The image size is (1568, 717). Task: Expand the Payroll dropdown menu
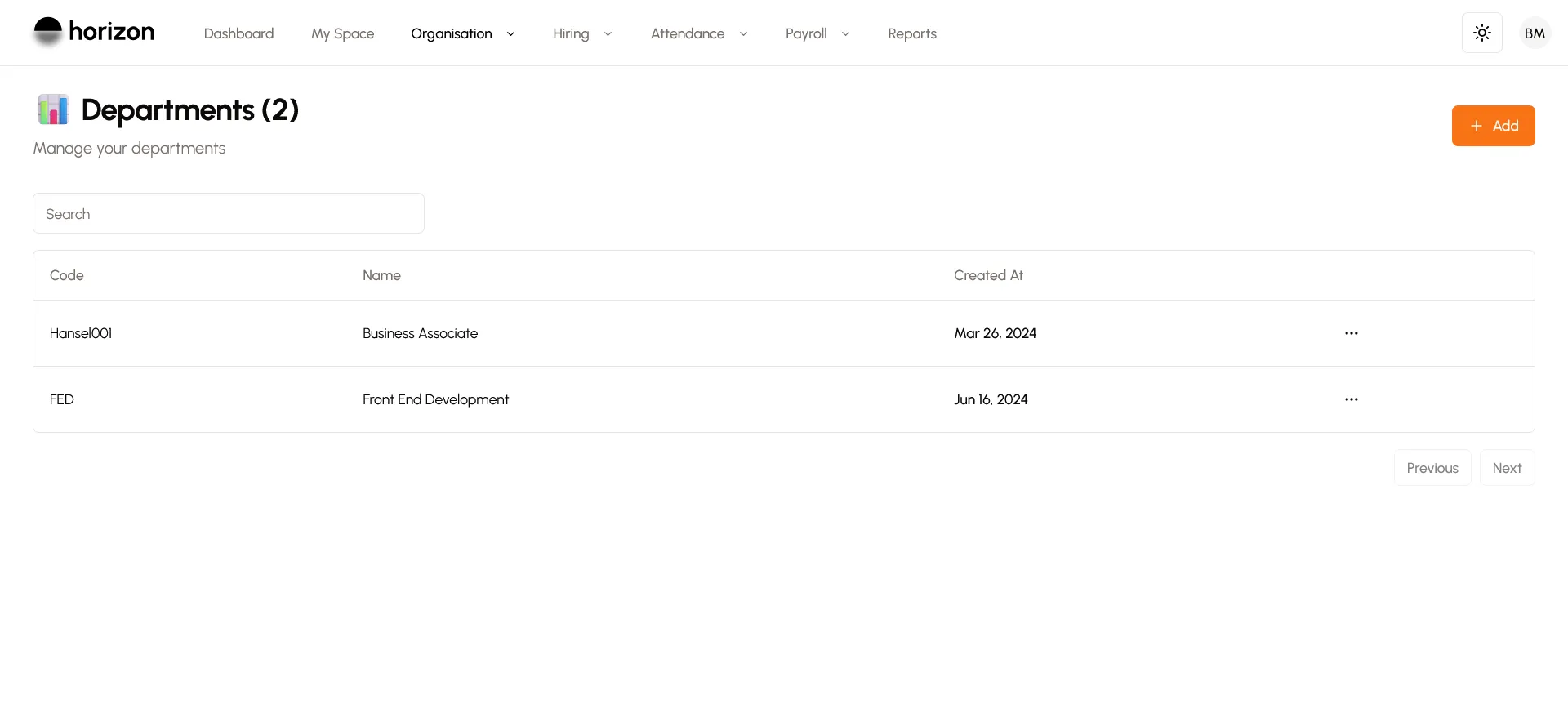(x=817, y=33)
